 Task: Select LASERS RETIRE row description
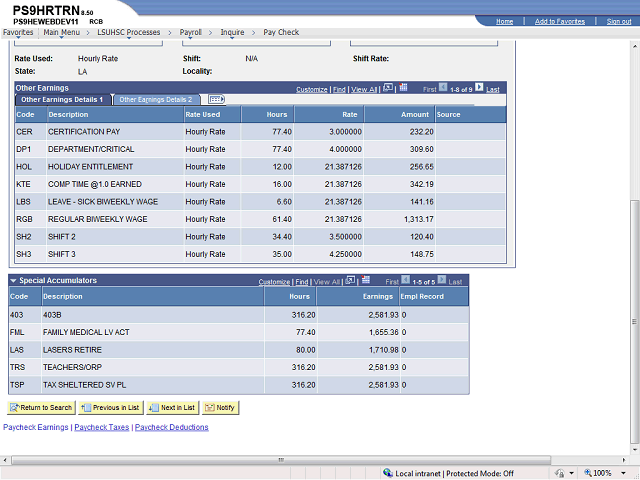click(72, 350)
